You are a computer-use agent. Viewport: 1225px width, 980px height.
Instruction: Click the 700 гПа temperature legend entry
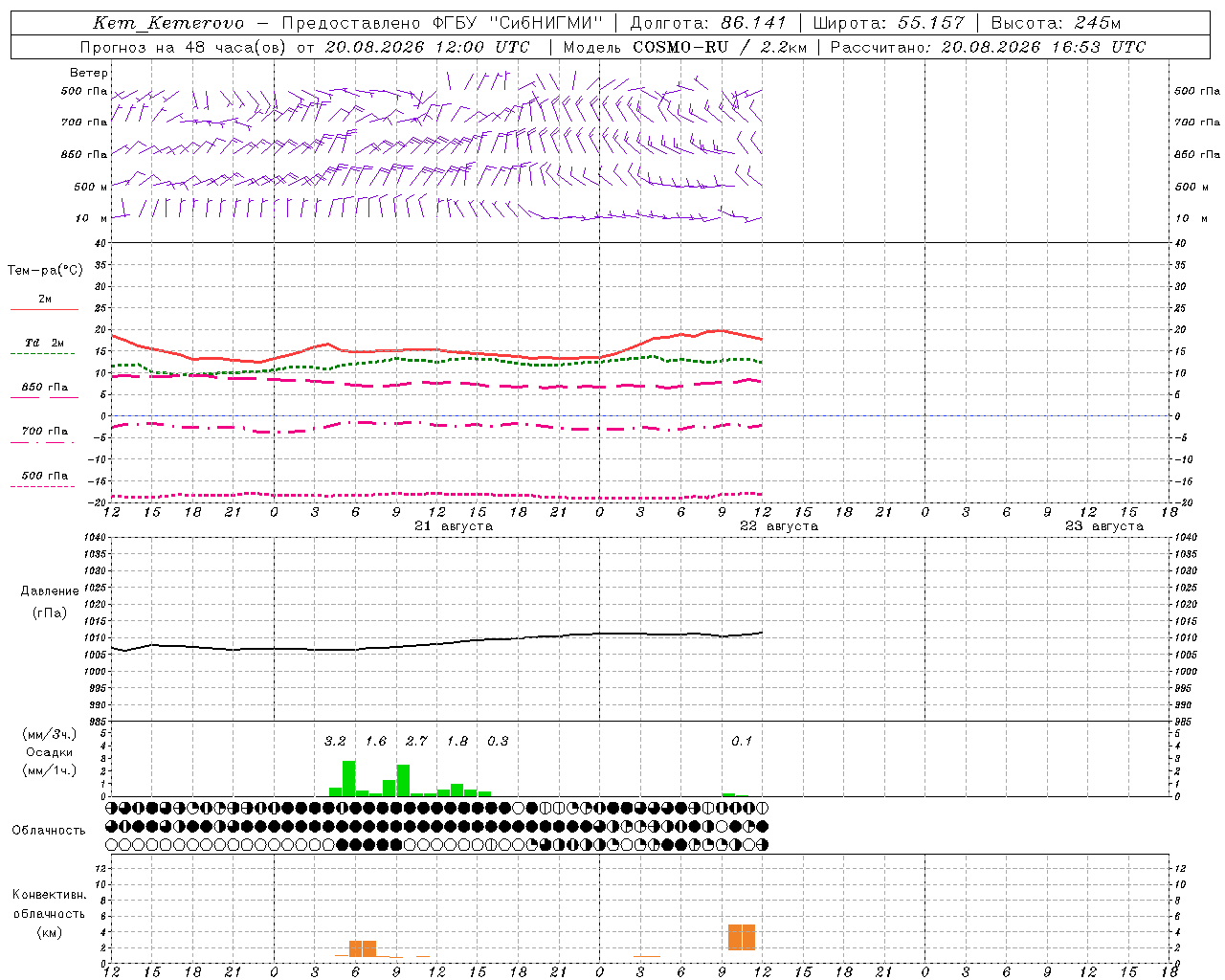pyautogui.click(x=44, y=432)
